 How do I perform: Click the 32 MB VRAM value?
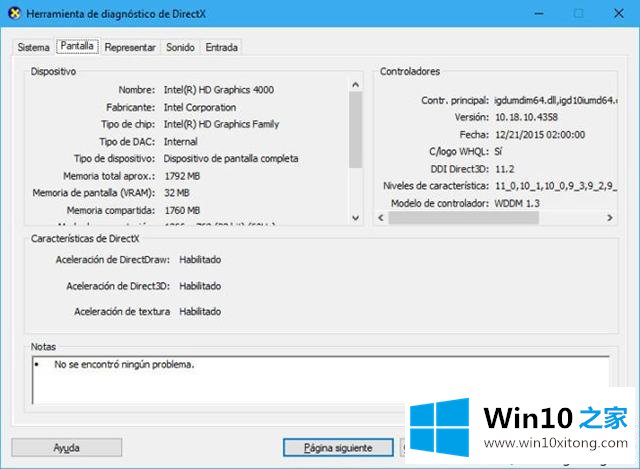[177, 193]
